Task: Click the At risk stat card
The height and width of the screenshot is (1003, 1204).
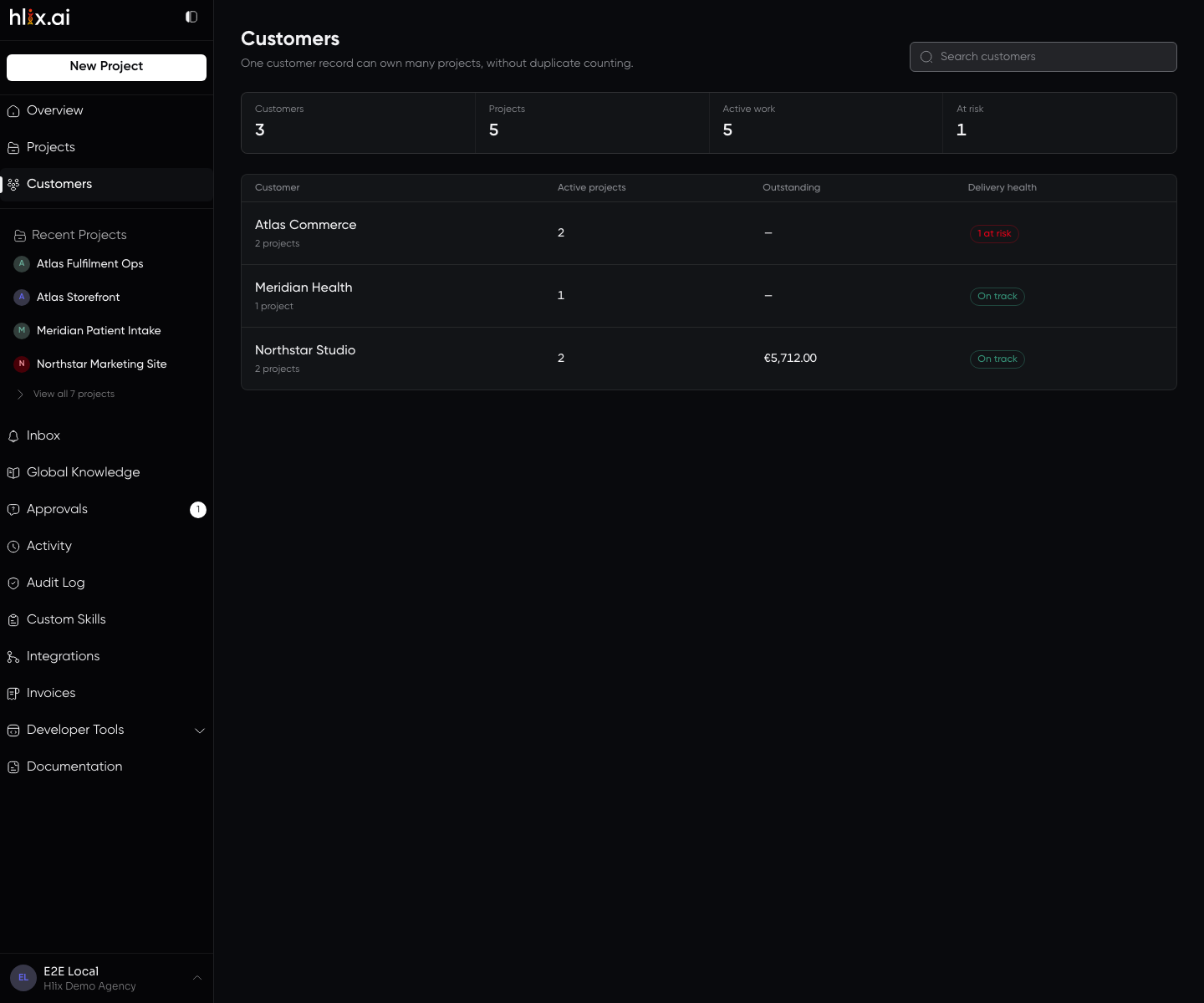Action: pyautogui.click(x=1059, y=123)
